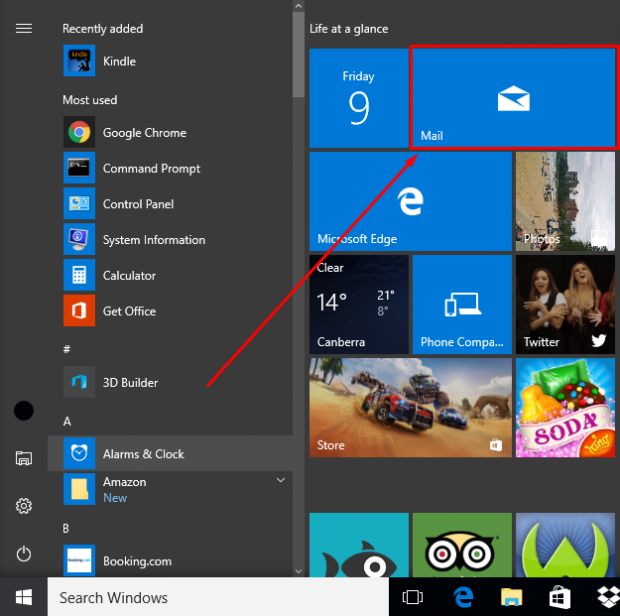
Task: Open the Microsoft Edge tile
Action: click(410, 201)
